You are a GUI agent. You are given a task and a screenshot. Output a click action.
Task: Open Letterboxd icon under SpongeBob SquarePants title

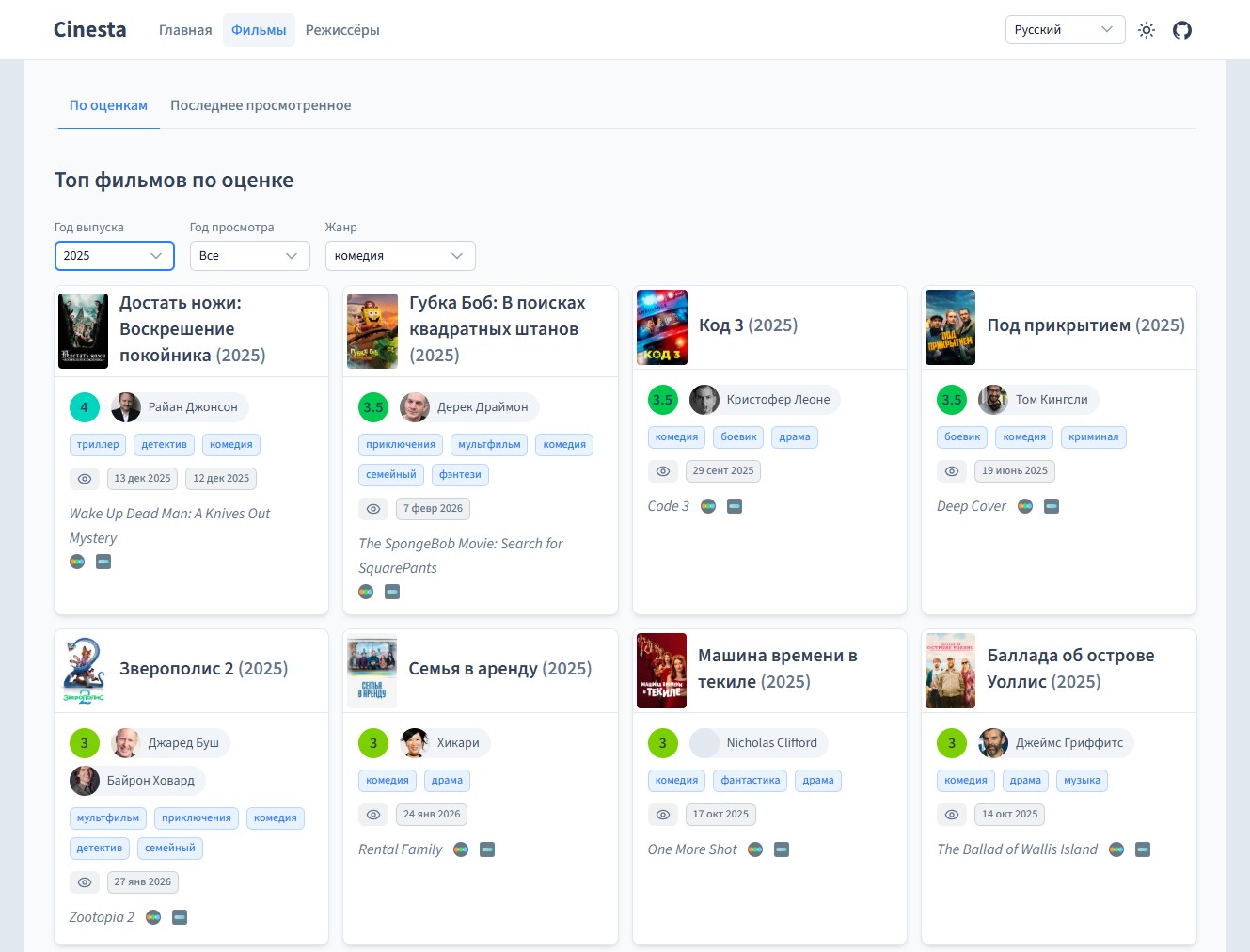[366, 592]
